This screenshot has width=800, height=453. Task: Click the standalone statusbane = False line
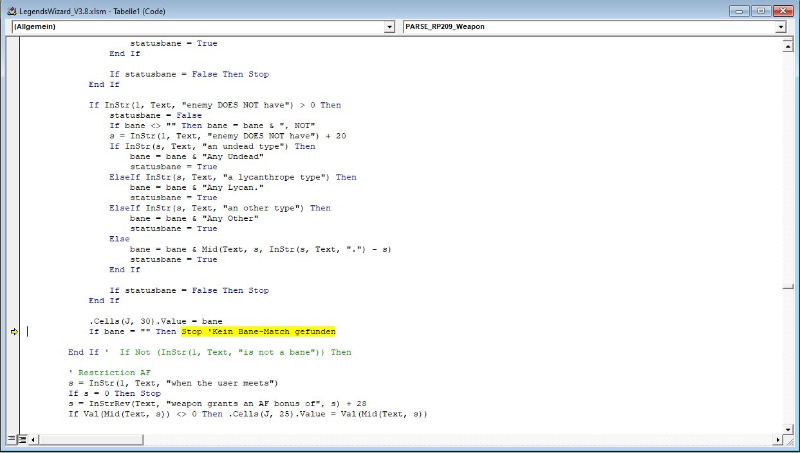[156, 115]
